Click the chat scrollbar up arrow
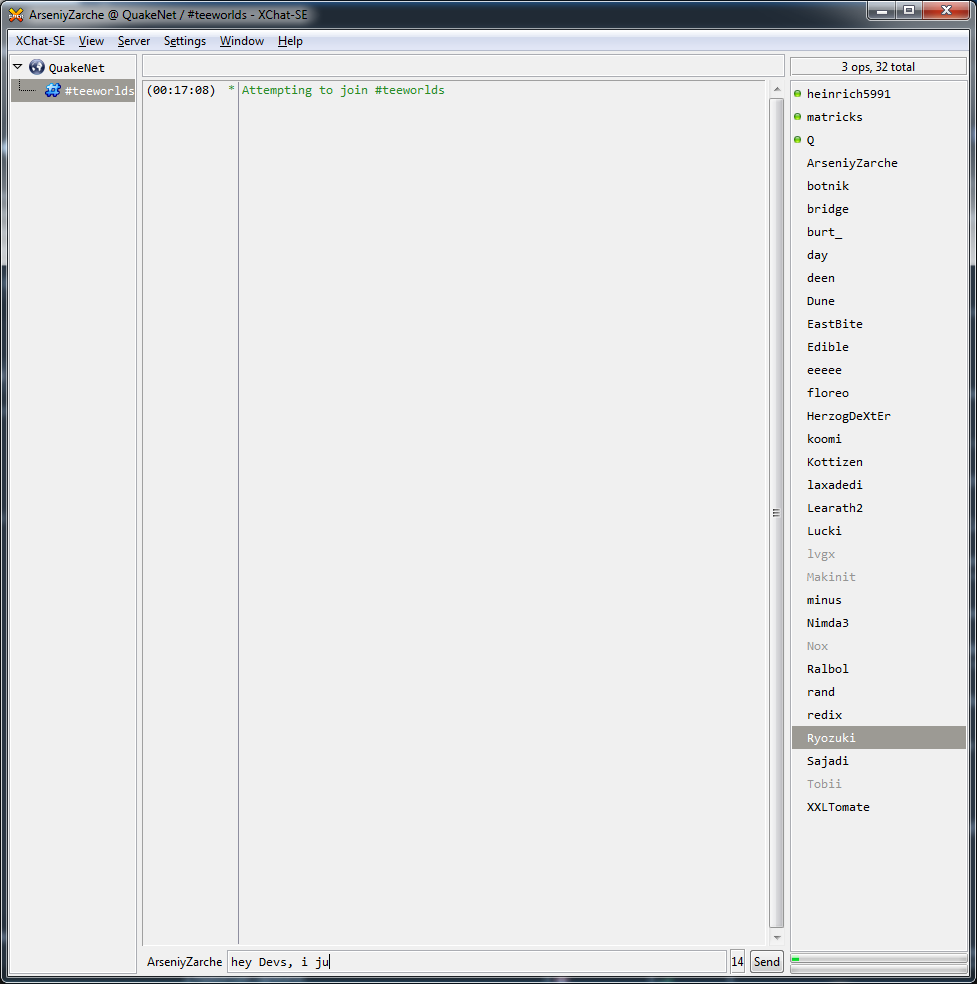 point(777,89)
